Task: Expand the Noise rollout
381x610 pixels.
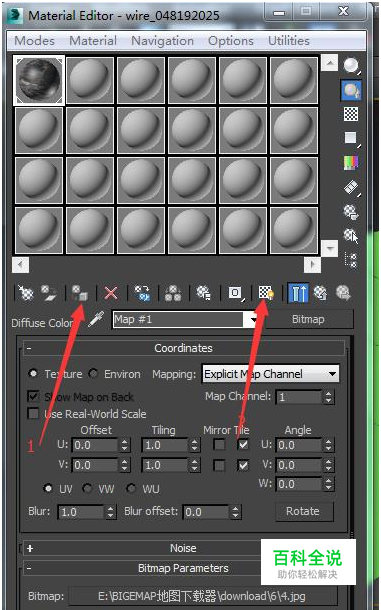Action: point(184,548)
